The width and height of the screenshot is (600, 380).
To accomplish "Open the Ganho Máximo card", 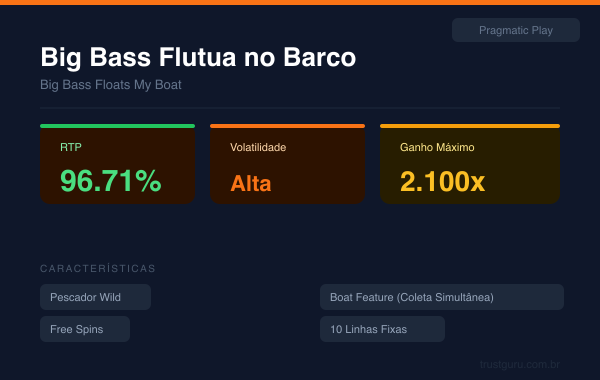I will click(x=470, y=164).
